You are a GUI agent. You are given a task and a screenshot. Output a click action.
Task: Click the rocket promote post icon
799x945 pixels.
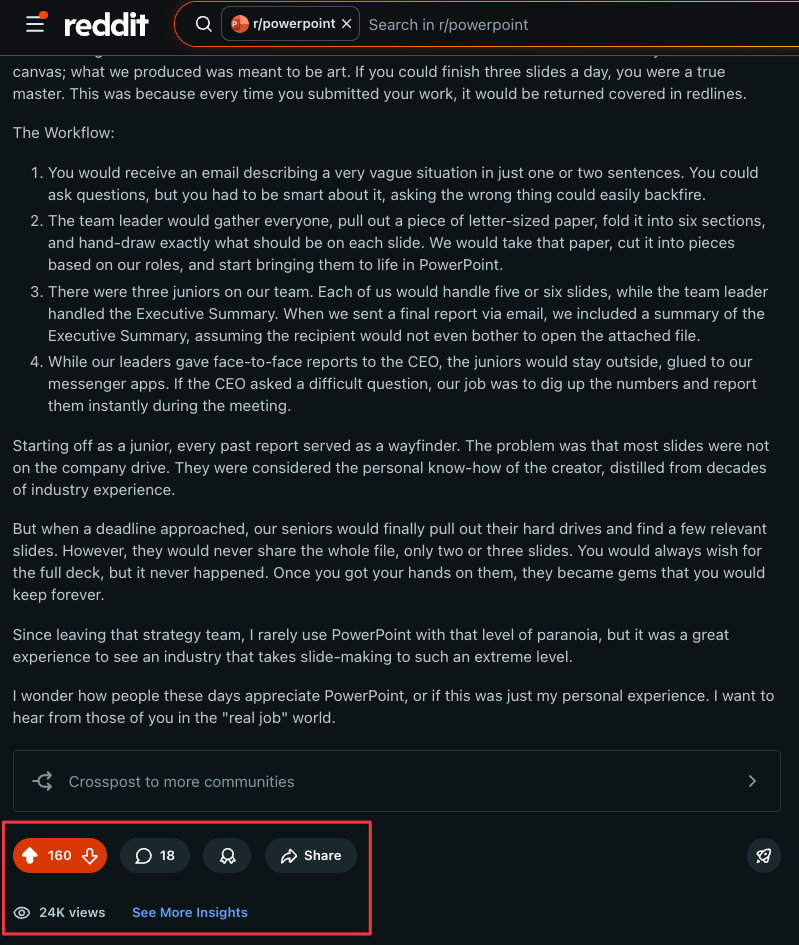(763, 855)
